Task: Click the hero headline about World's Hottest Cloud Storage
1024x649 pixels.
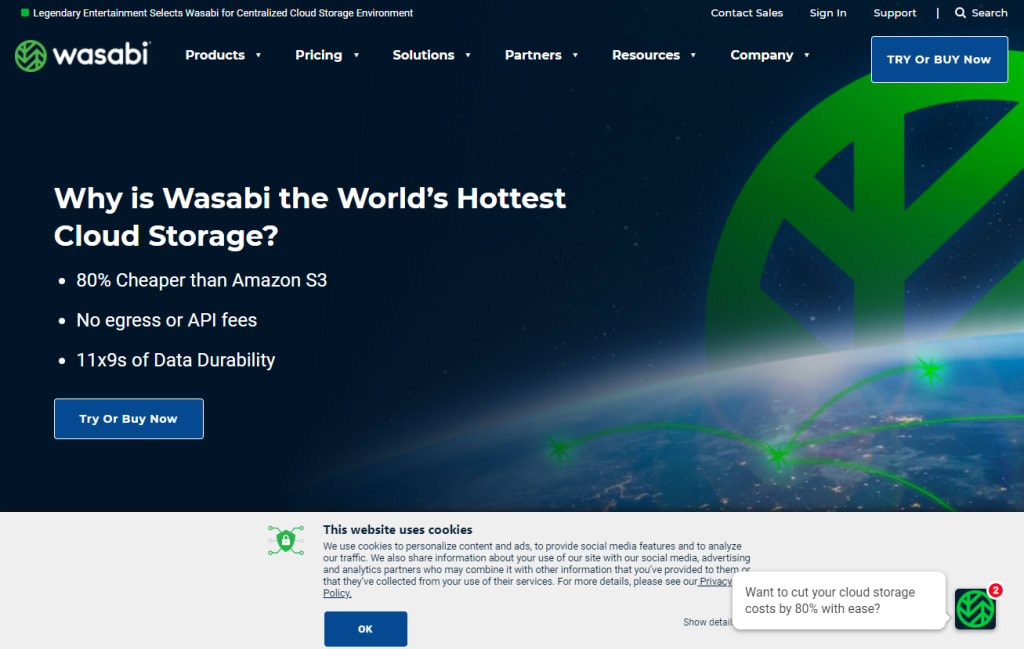Action: [310, 217]
